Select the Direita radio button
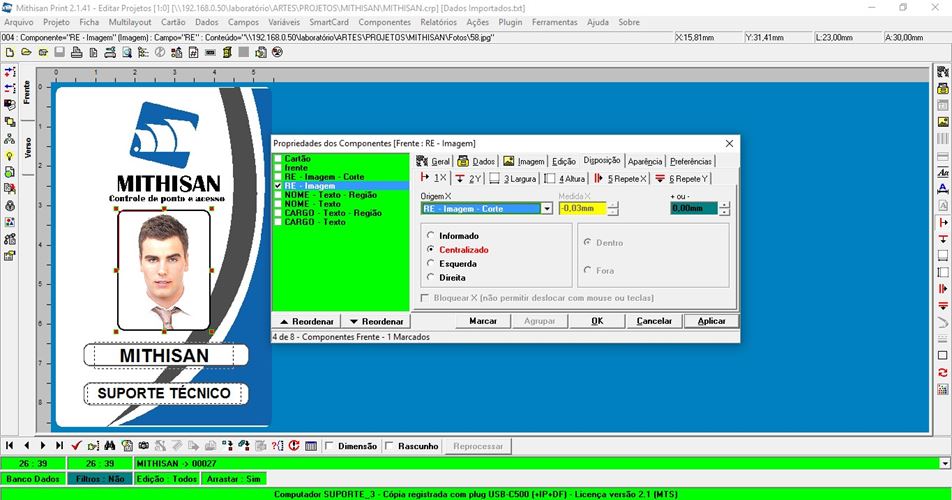This screenshot has width=952, height=500. [x=430, y=277]
